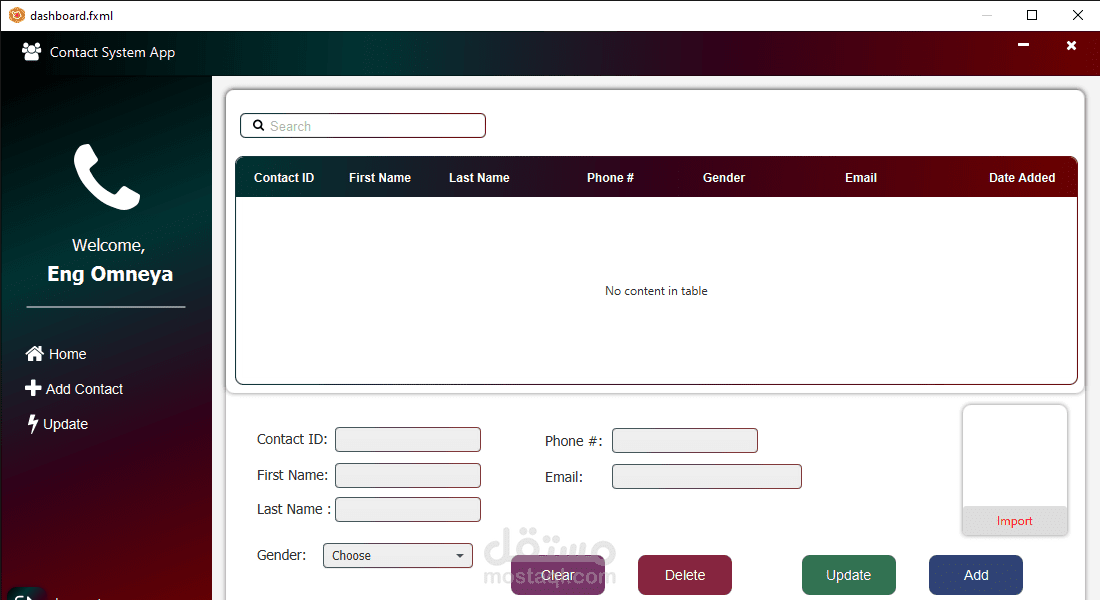Image resolution: width=1100 pixels, height=600 pixels.
Task: Minimize using the app's white dash button
Action: [x=1024, y=45]
